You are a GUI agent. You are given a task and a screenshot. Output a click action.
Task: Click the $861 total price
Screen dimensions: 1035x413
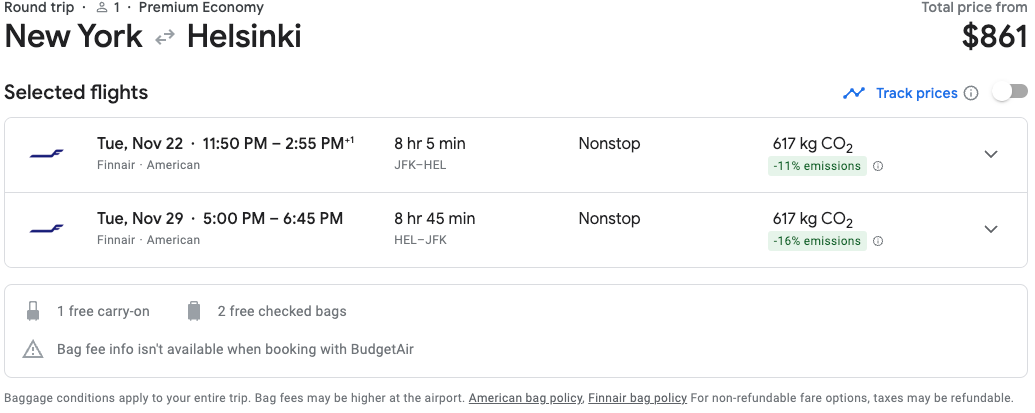pyautogui.click(x=994, y=37)
